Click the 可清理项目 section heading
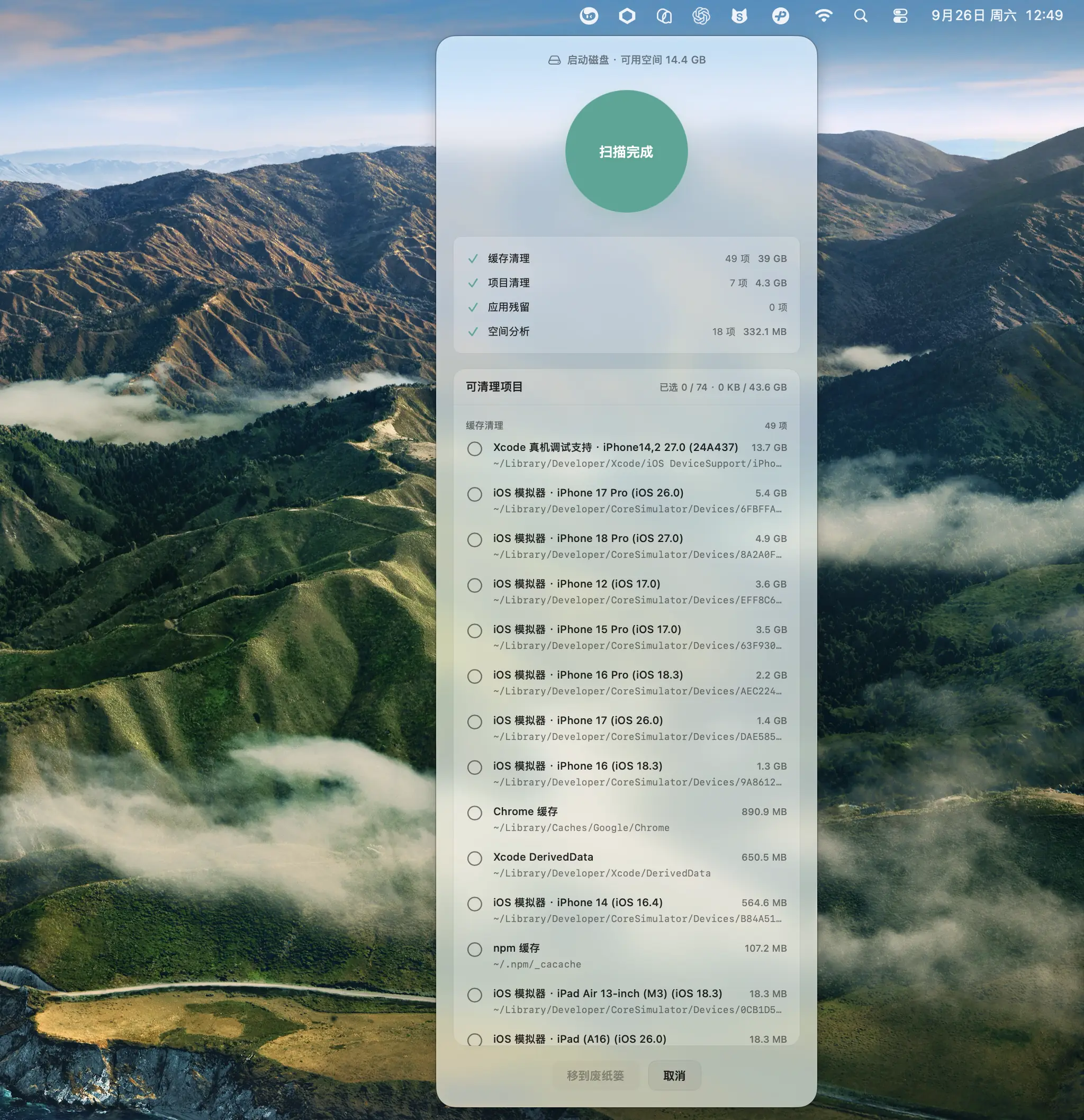The width and height of the screenshot is (1084, 1120). [x=494, y=387]
